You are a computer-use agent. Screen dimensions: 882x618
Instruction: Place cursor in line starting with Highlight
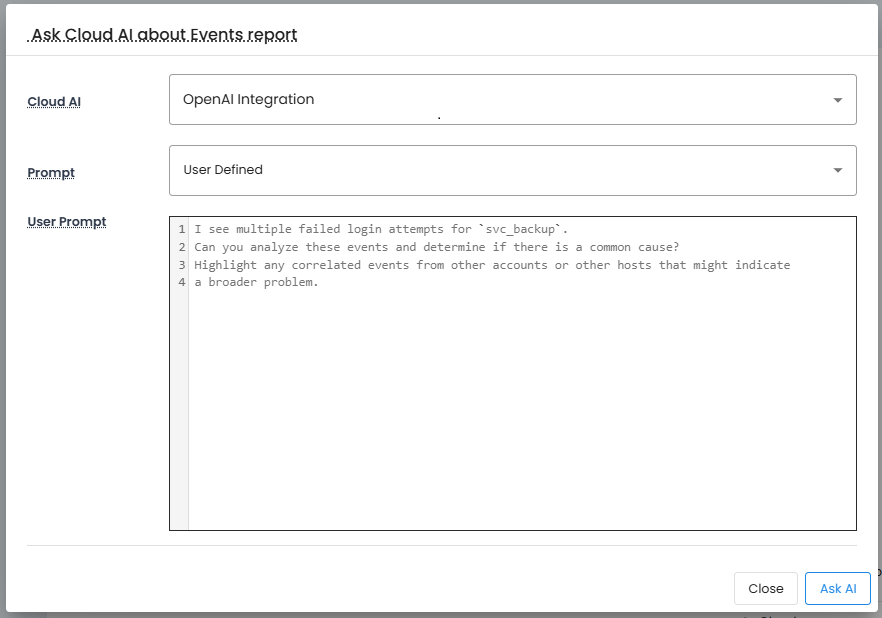click(x=490, y=265)
